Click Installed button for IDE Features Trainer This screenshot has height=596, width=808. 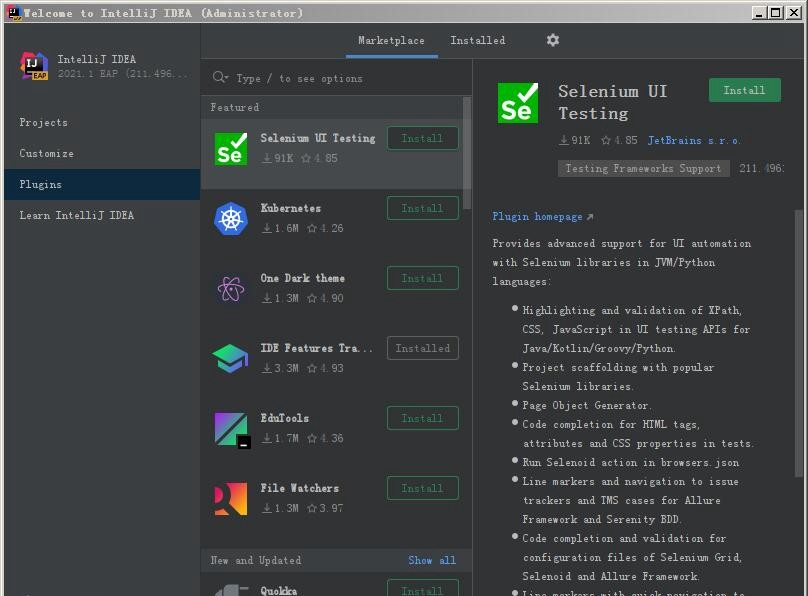pyautogui.click(x=423, y=348)
